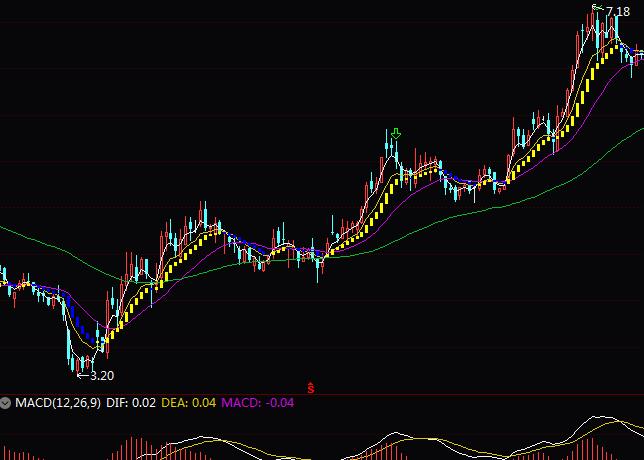Select the yellow DEA: 0.04 readout
This screenshot has width=644, height=460.
pyautogui.click(x=189, y=403)
